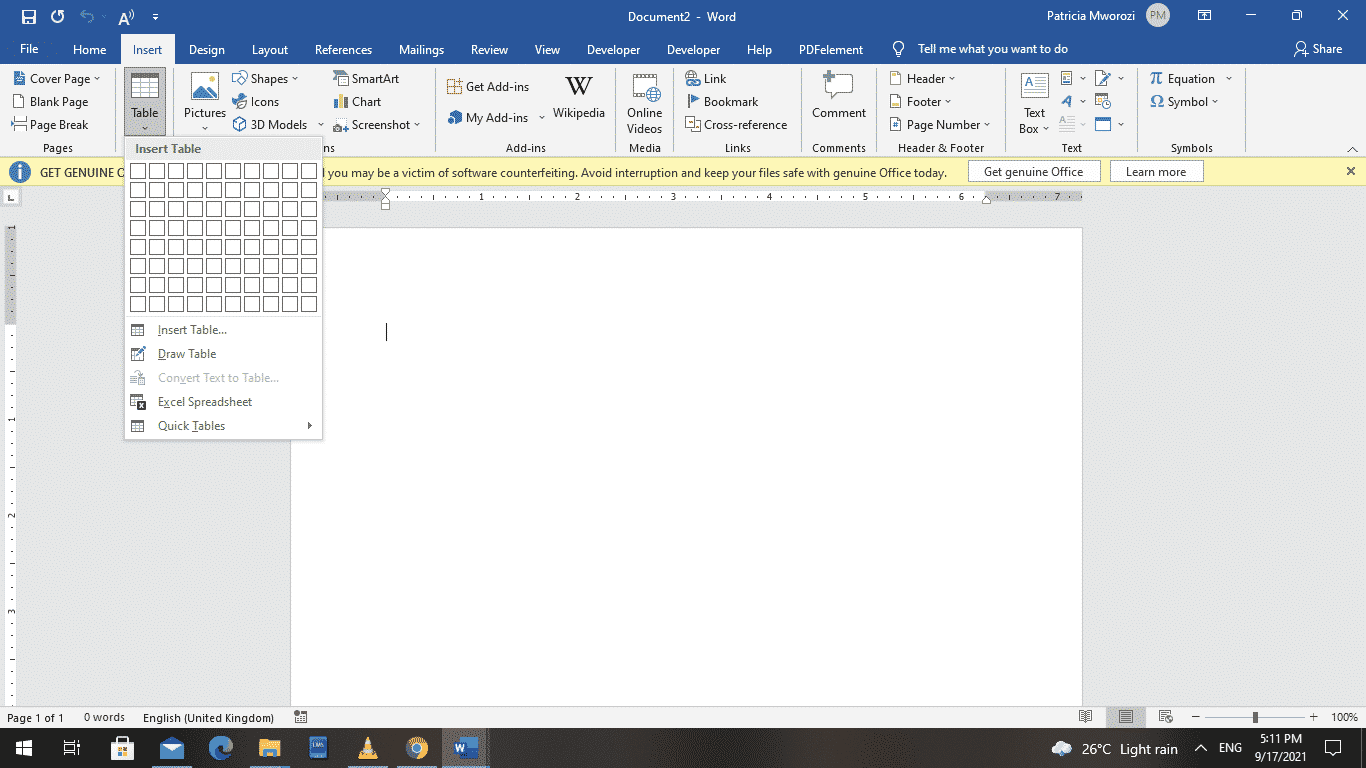This screenshot has width=1366, height=768.
Task: Switch to the Design ribbon tab
Action: click(x=206, y=48)
